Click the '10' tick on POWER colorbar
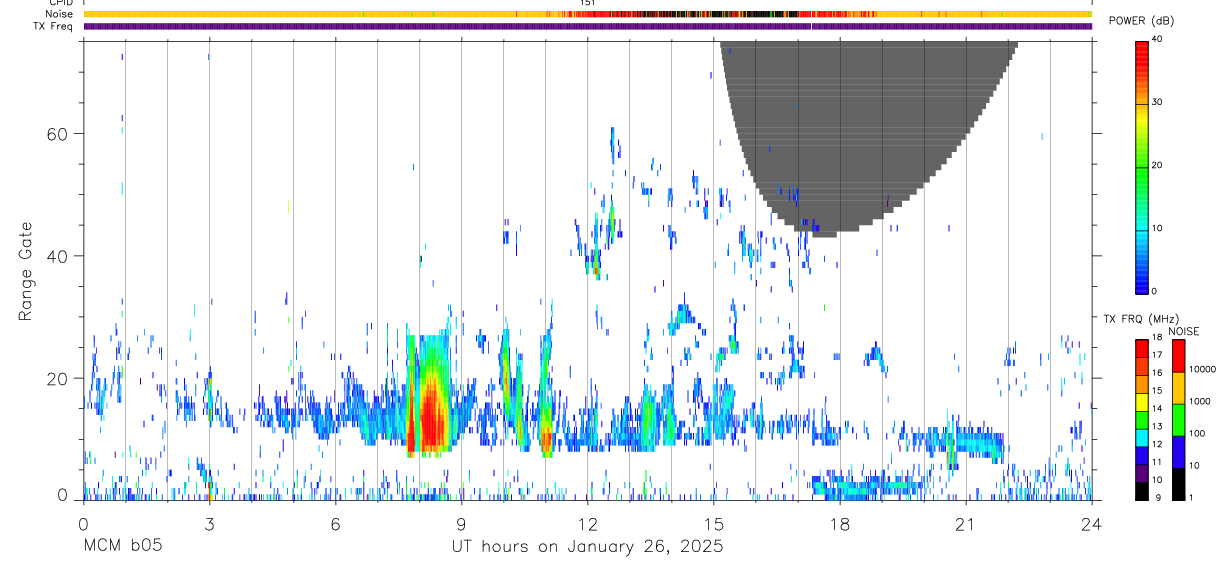Screen dimensions: 1228x567 [x=1158, y=229]
